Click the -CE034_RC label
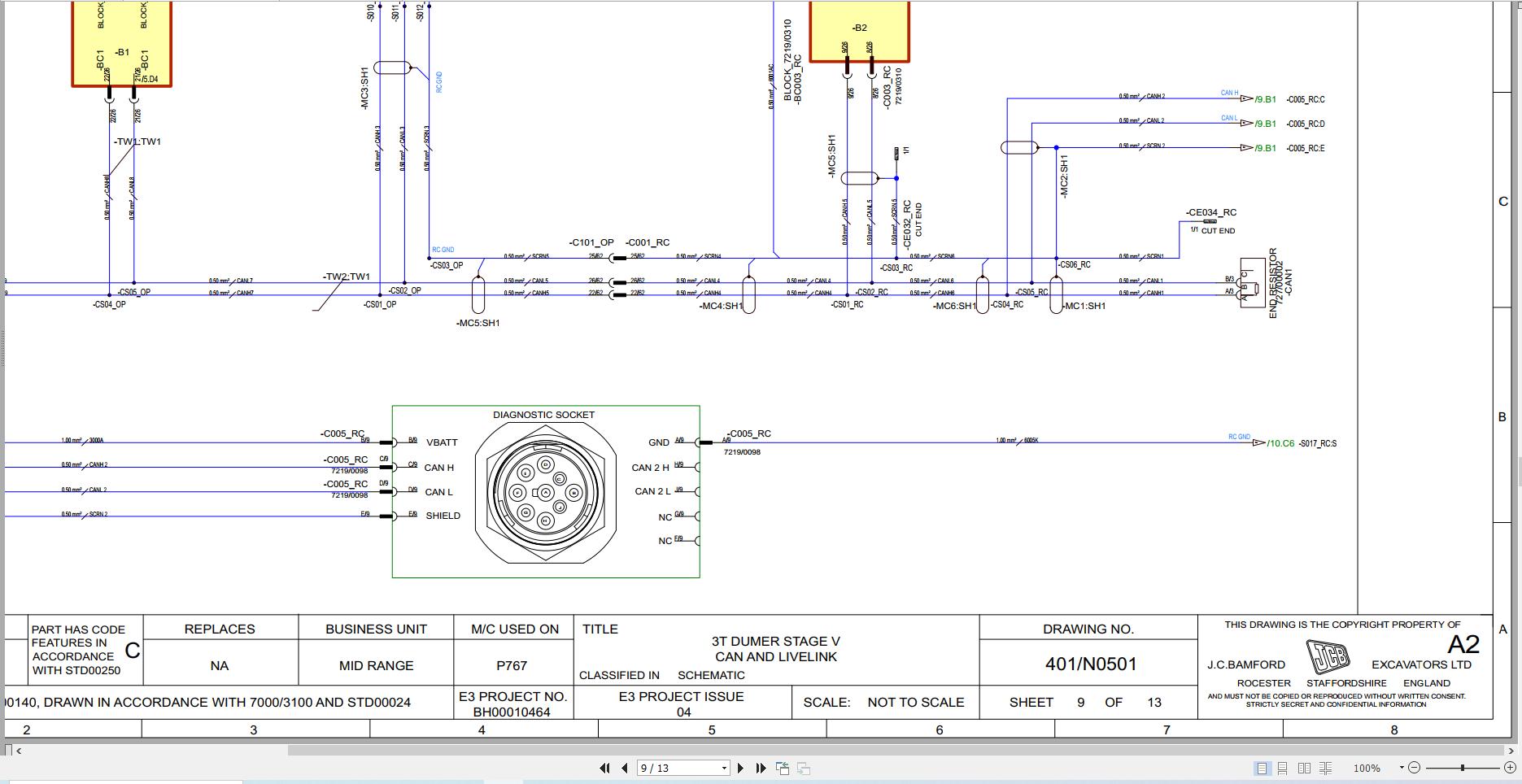The image size is (1522, 784). pyautogui.click(x=1210, y=213)
